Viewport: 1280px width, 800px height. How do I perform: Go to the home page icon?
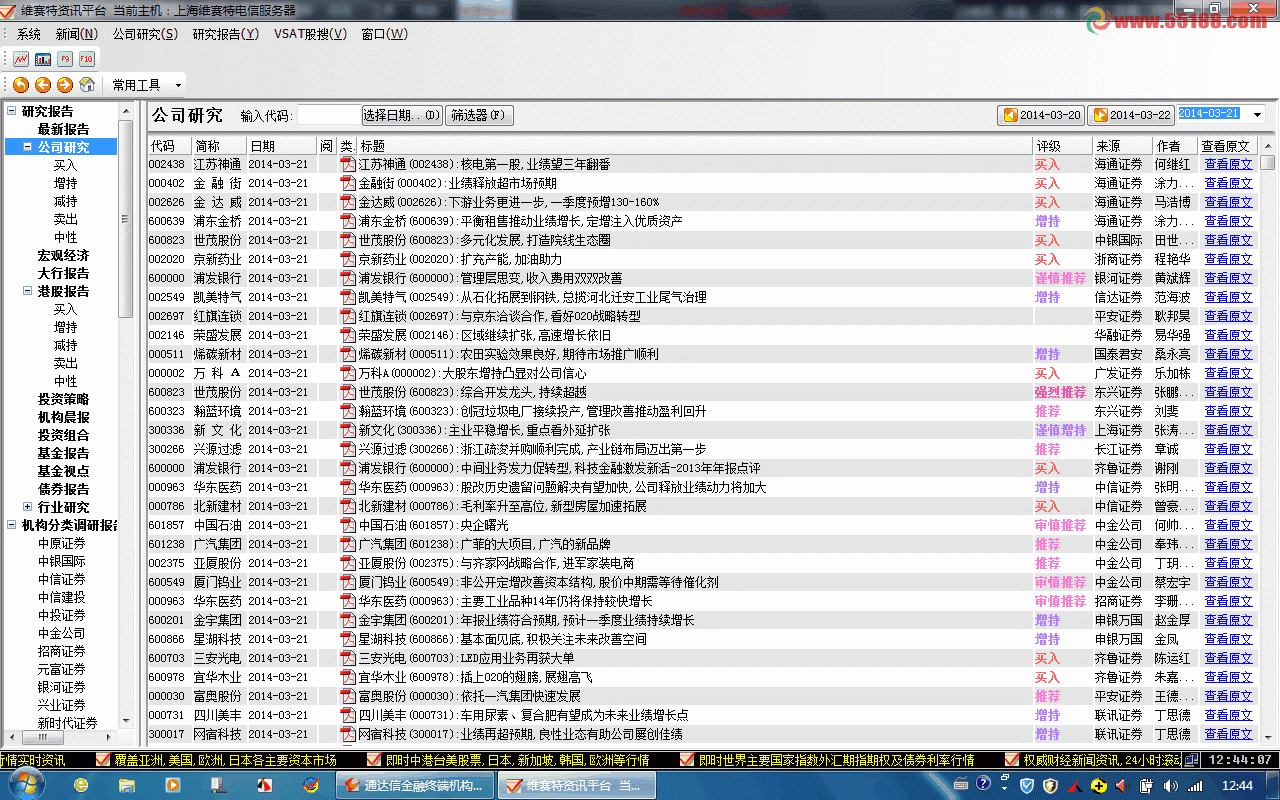click(x=87, y=85)
